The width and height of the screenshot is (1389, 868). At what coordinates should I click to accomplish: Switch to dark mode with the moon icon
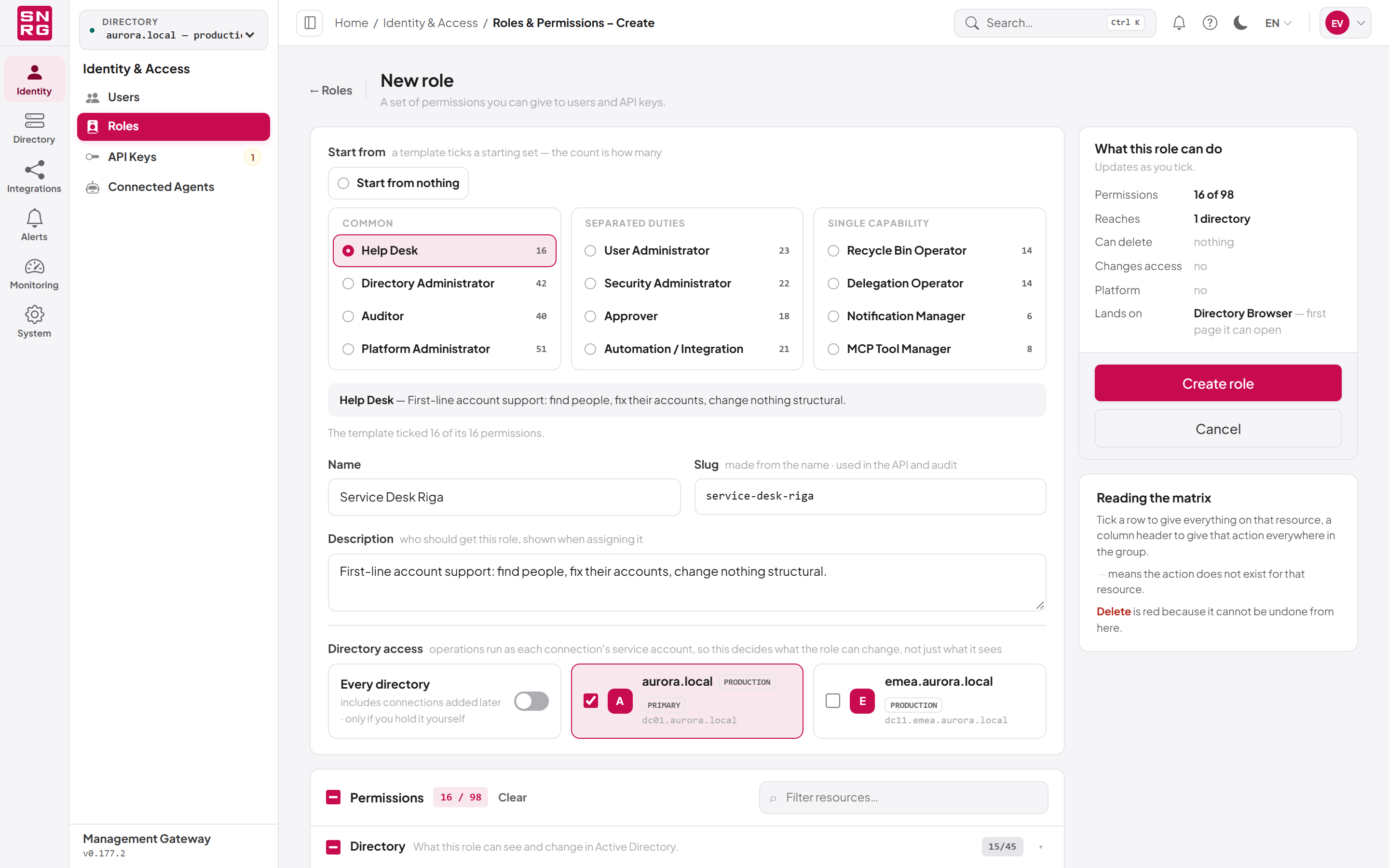tap(1240, 23)
